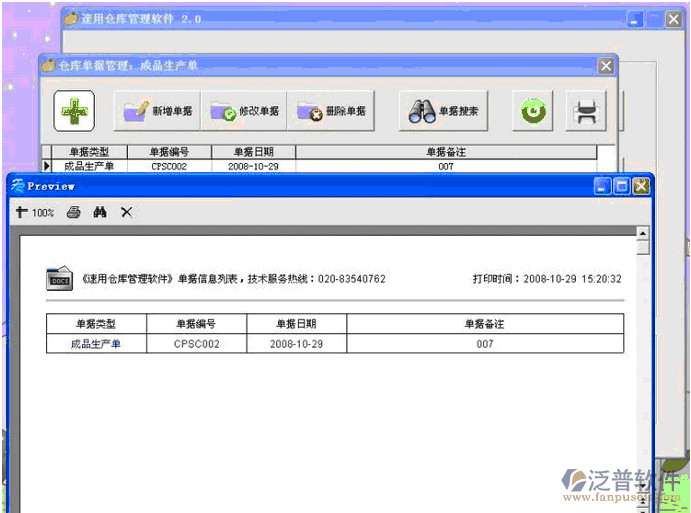Click the 新增单据 button
Screen dimensions: 691x513
(x=157, y=111)
